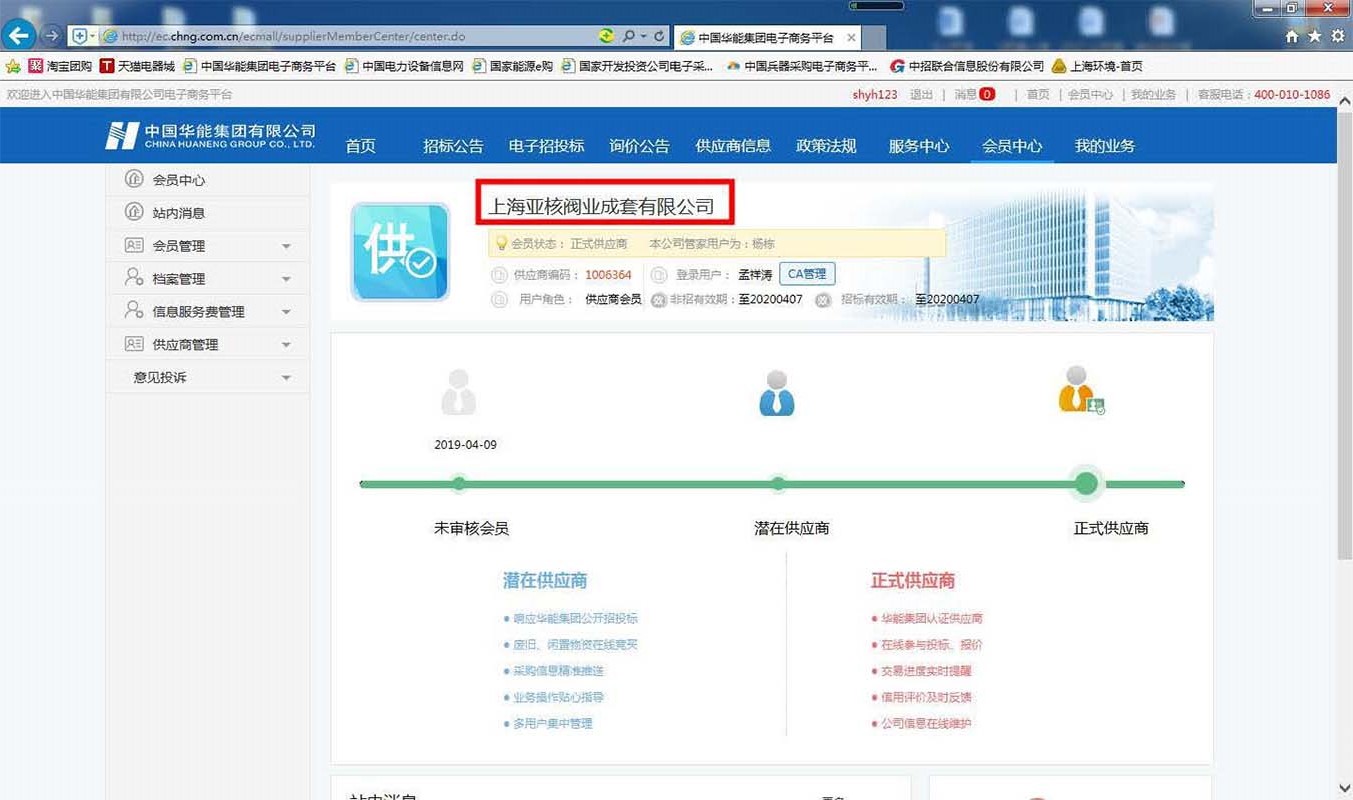Open the 中招联合信息股份有限公司 bookmark

point(967,66)
